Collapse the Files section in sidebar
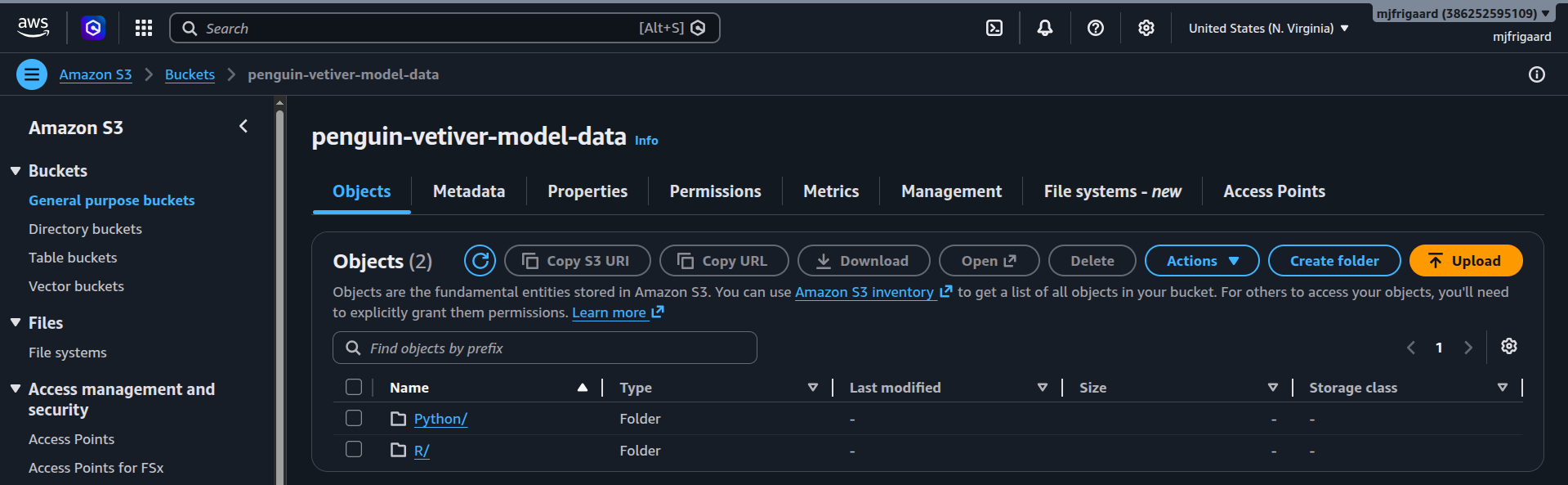 16,323
